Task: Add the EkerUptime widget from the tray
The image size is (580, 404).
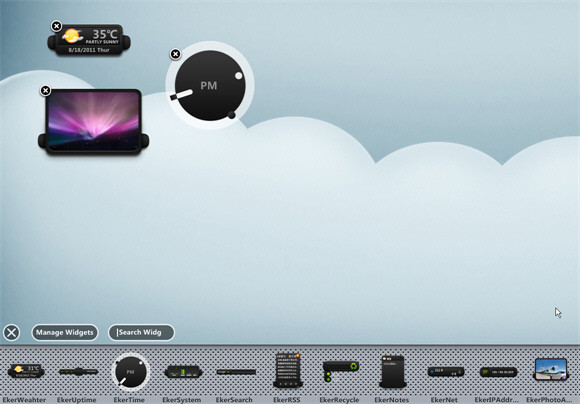Action: [x=78, y=372]
